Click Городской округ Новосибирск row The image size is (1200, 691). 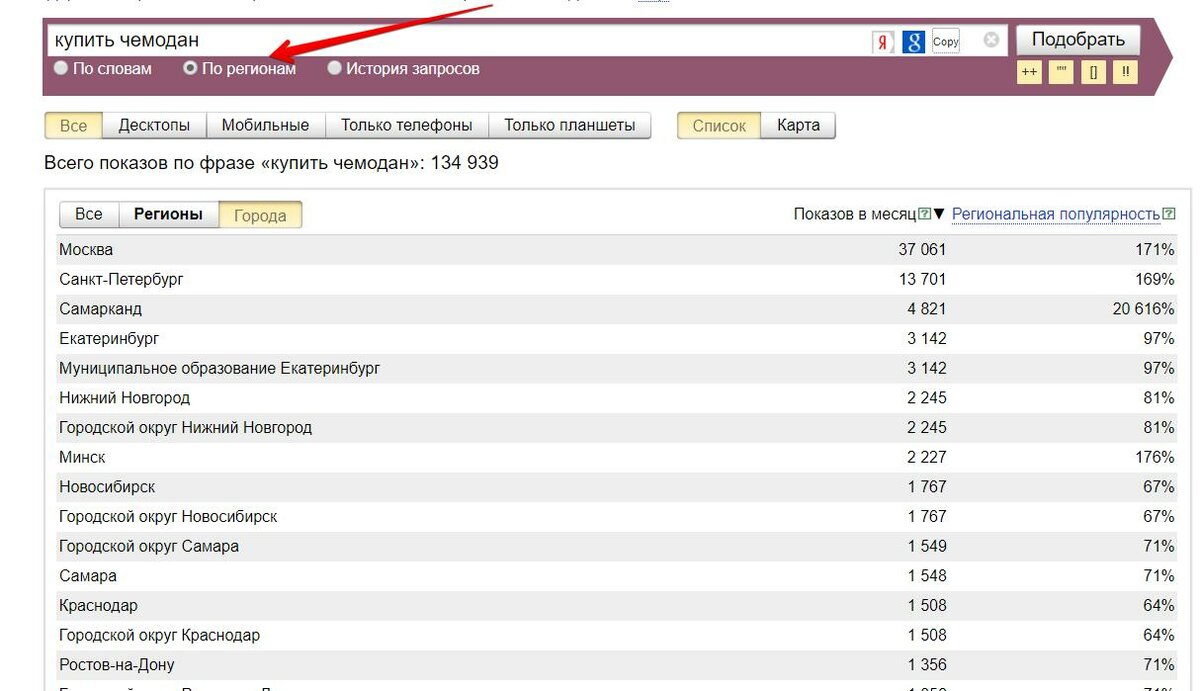[x=617, y=516]
